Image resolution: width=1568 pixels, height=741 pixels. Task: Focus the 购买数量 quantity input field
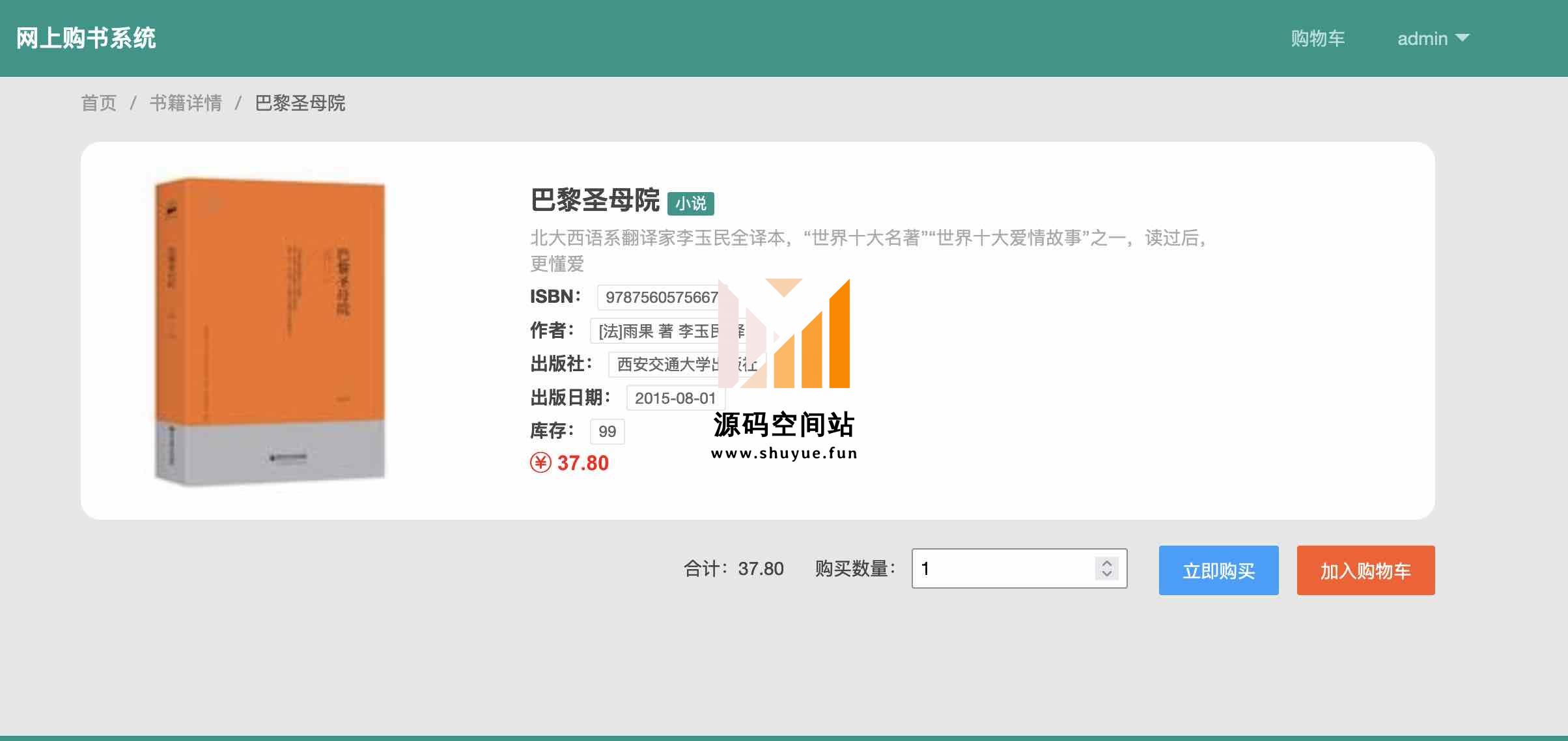(1019, 568)
